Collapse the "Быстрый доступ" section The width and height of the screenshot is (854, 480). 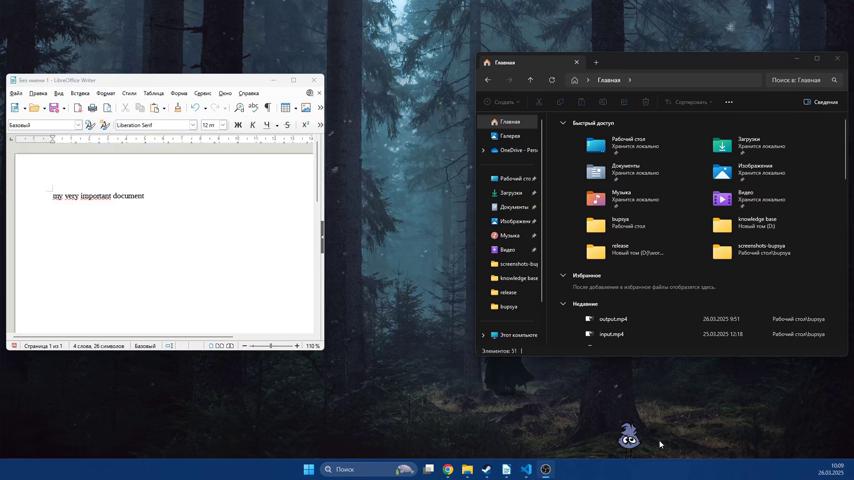click(563, 123)
